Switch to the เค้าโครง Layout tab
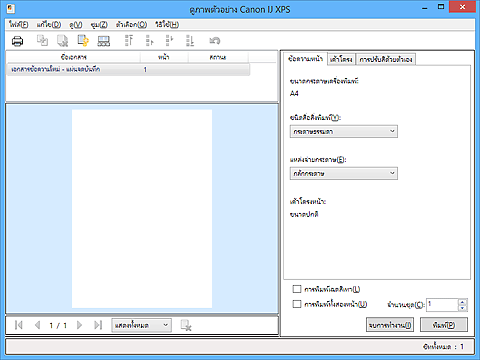Viewport: 480px width, 360px height. point(341,59)
